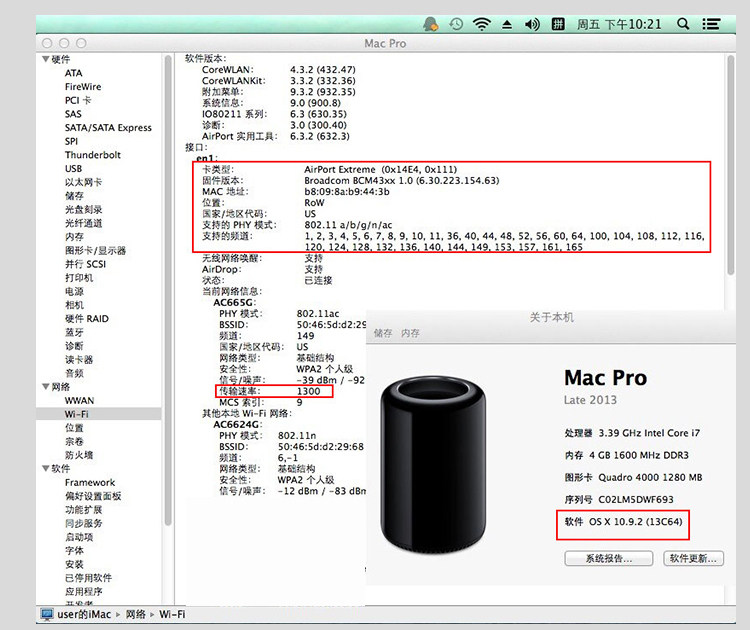The width and height of the screenshot is (750, 630).
Task: Open the volume control in menu bar
Action: [532, 24]
